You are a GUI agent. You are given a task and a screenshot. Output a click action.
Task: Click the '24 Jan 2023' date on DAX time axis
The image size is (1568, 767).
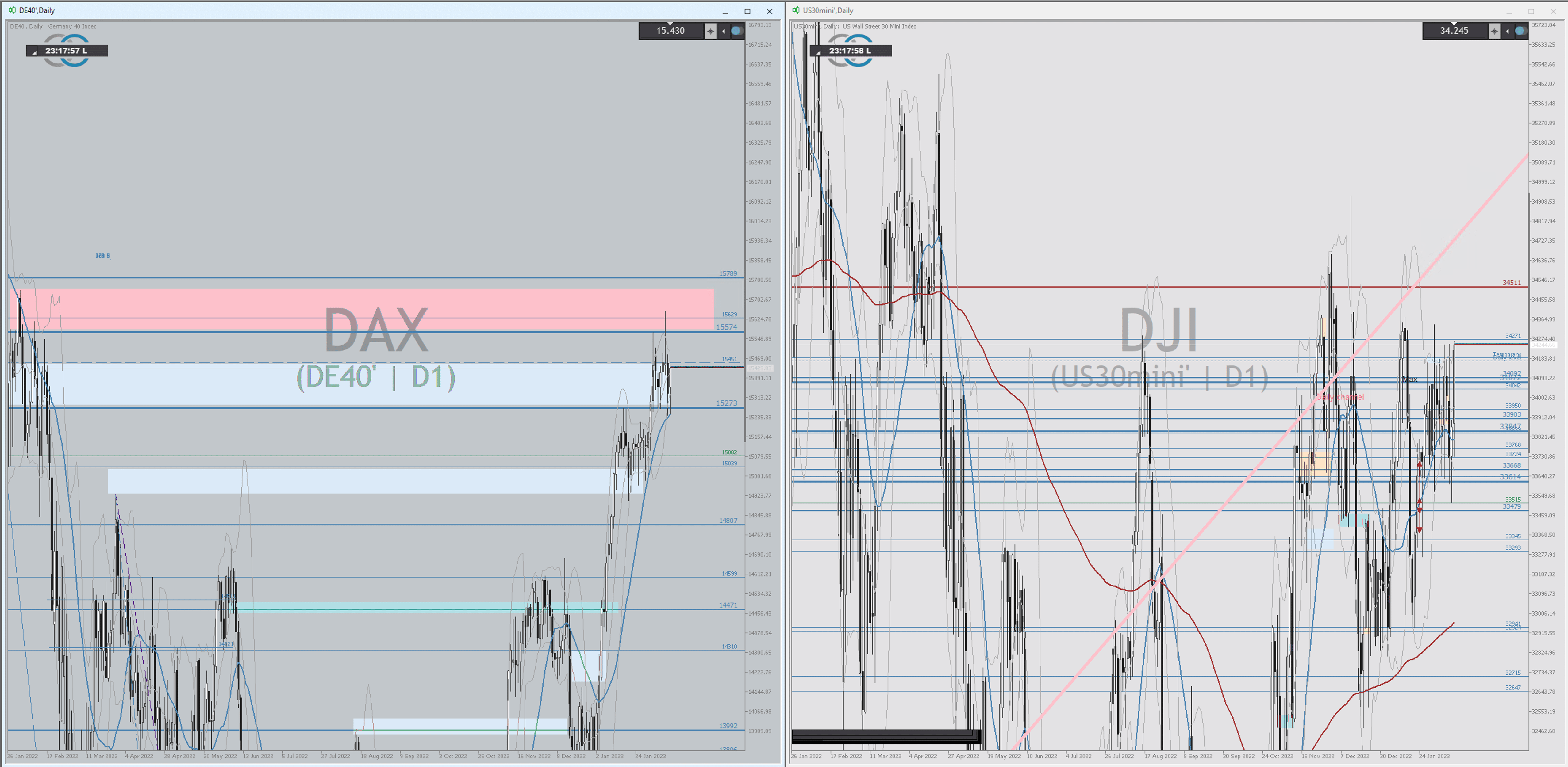(650, 756)
